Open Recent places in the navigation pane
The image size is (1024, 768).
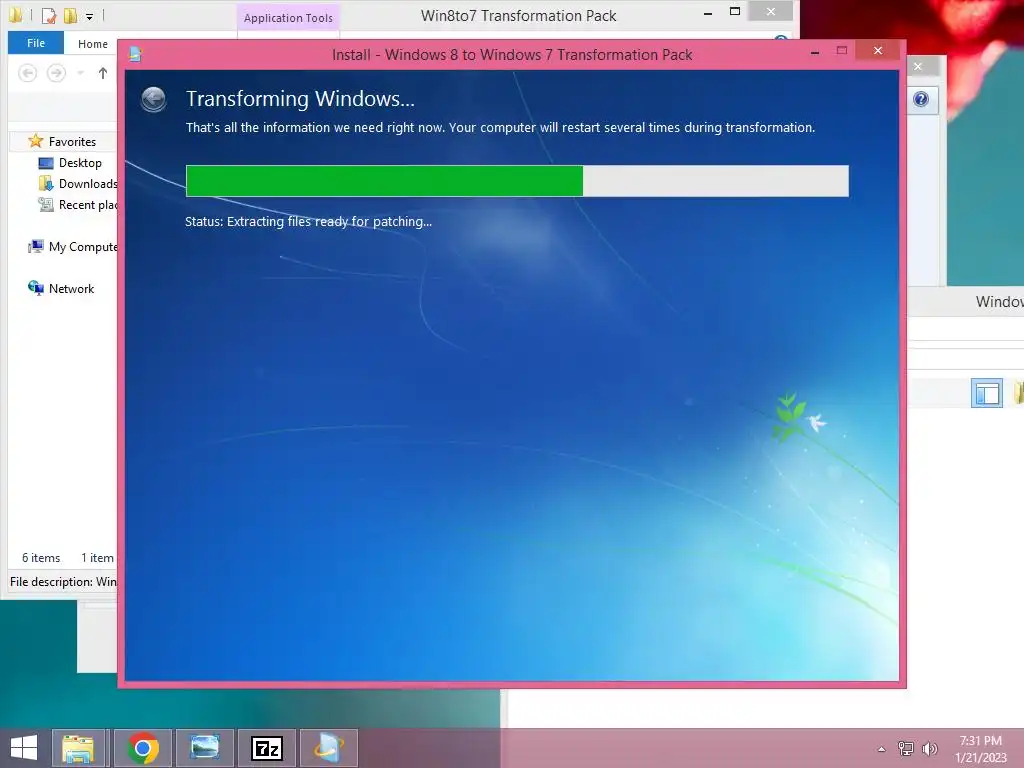tap(78, 204)
